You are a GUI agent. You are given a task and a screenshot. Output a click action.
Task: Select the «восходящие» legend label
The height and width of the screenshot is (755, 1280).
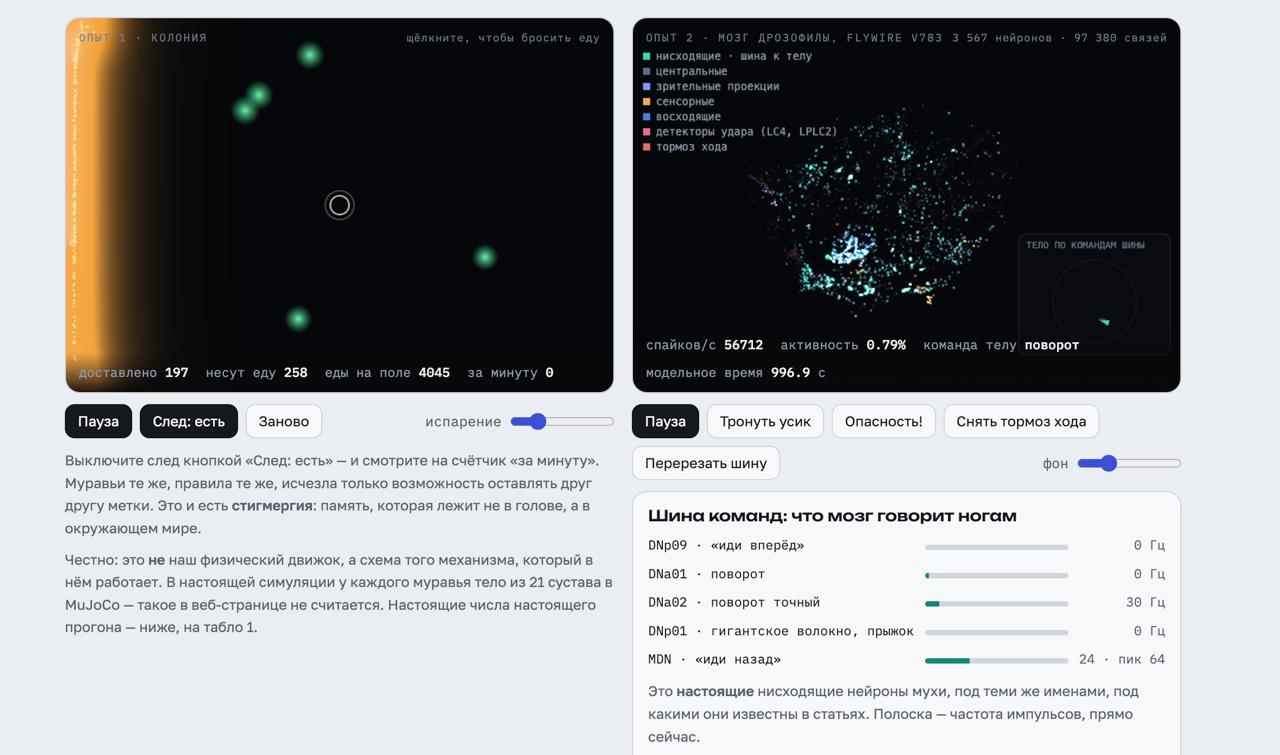coord(688,116)
